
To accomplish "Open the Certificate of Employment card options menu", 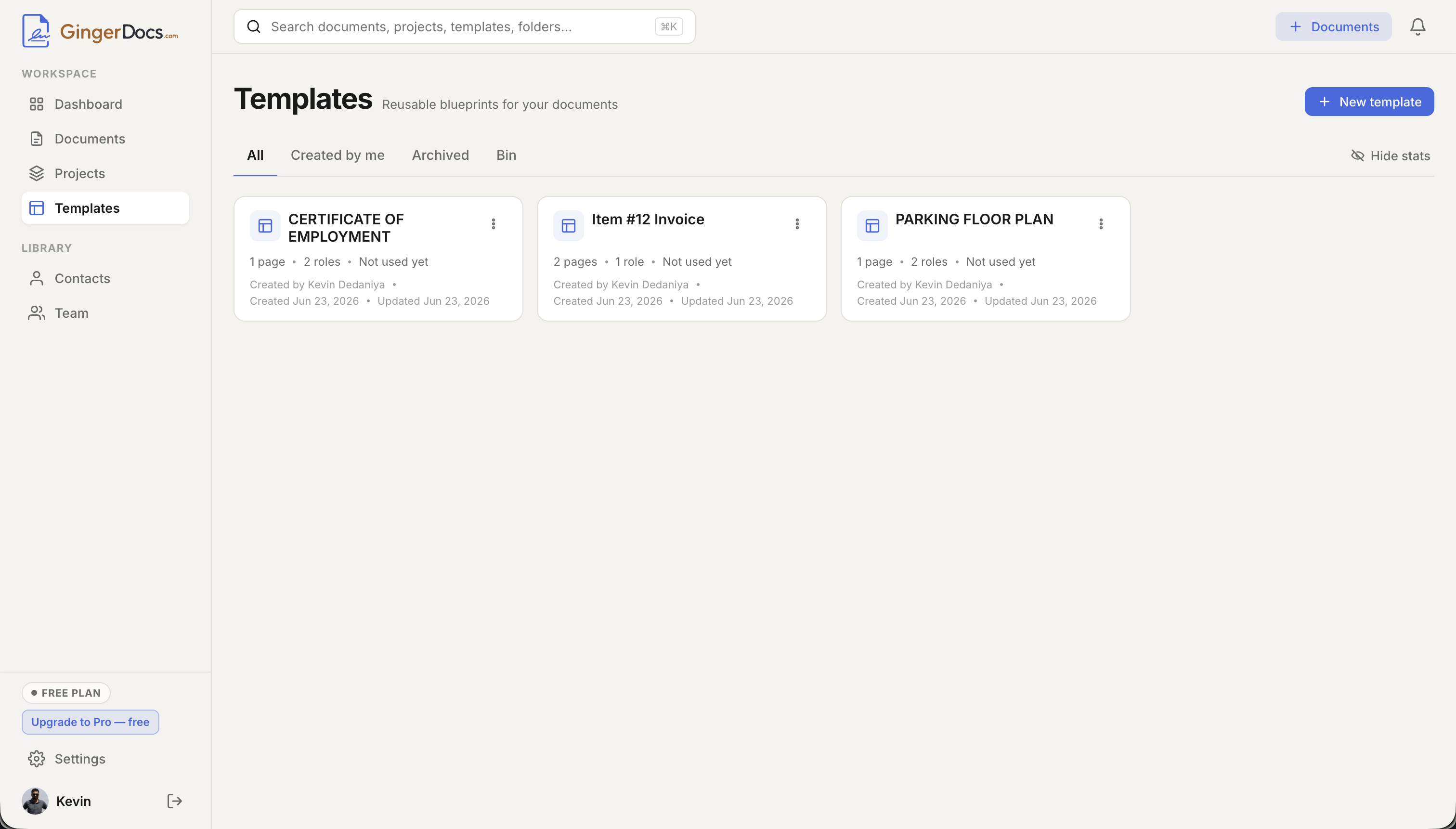I will 494,224.
